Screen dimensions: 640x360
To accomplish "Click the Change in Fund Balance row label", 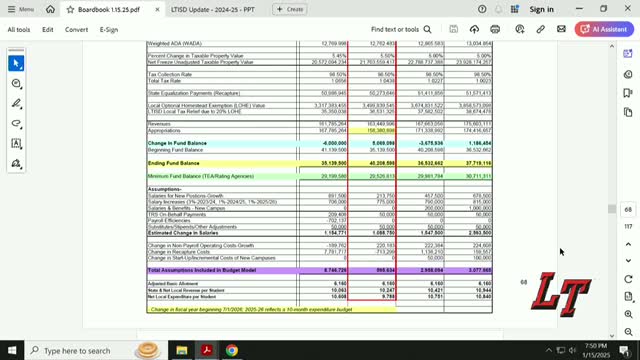I will [177, 143].
